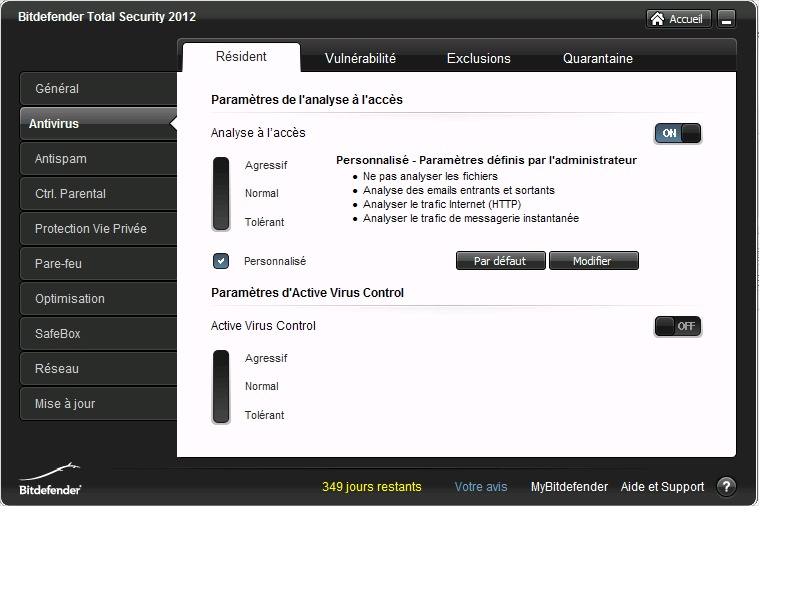The width and height of the screenshot is (800, 600).
Task: Click the Analyse à l'accès level slider
Action: pyautogui.click(x=221, y=194)
